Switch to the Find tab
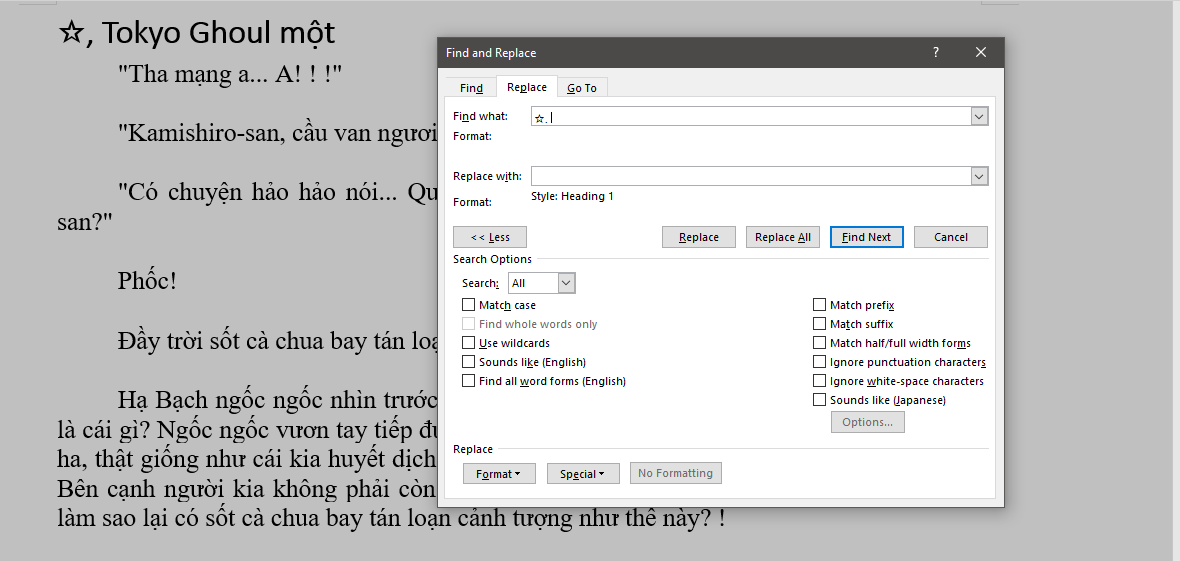 click(471, 88)
